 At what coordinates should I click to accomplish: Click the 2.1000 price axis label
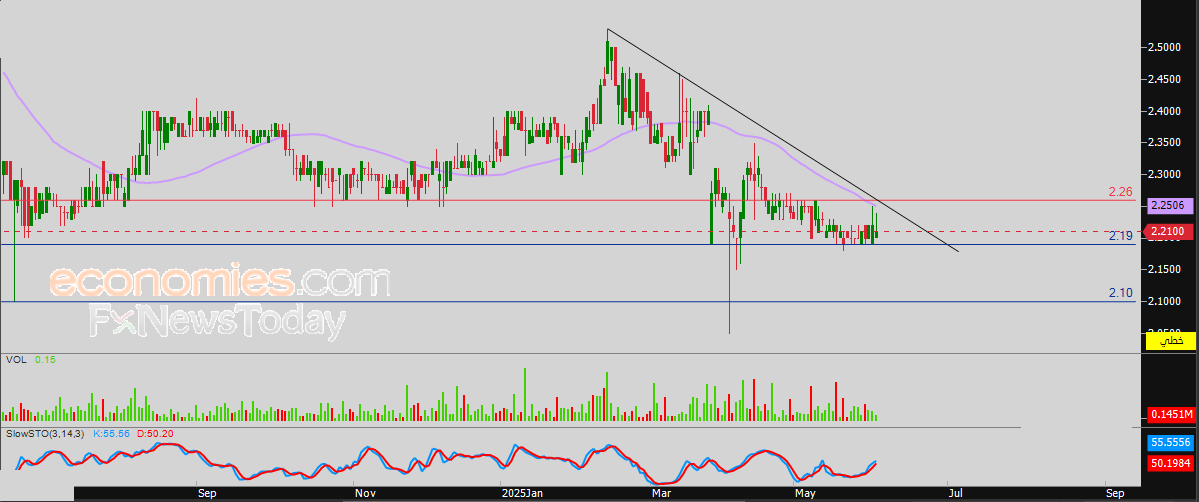[x=1163, y=302]
